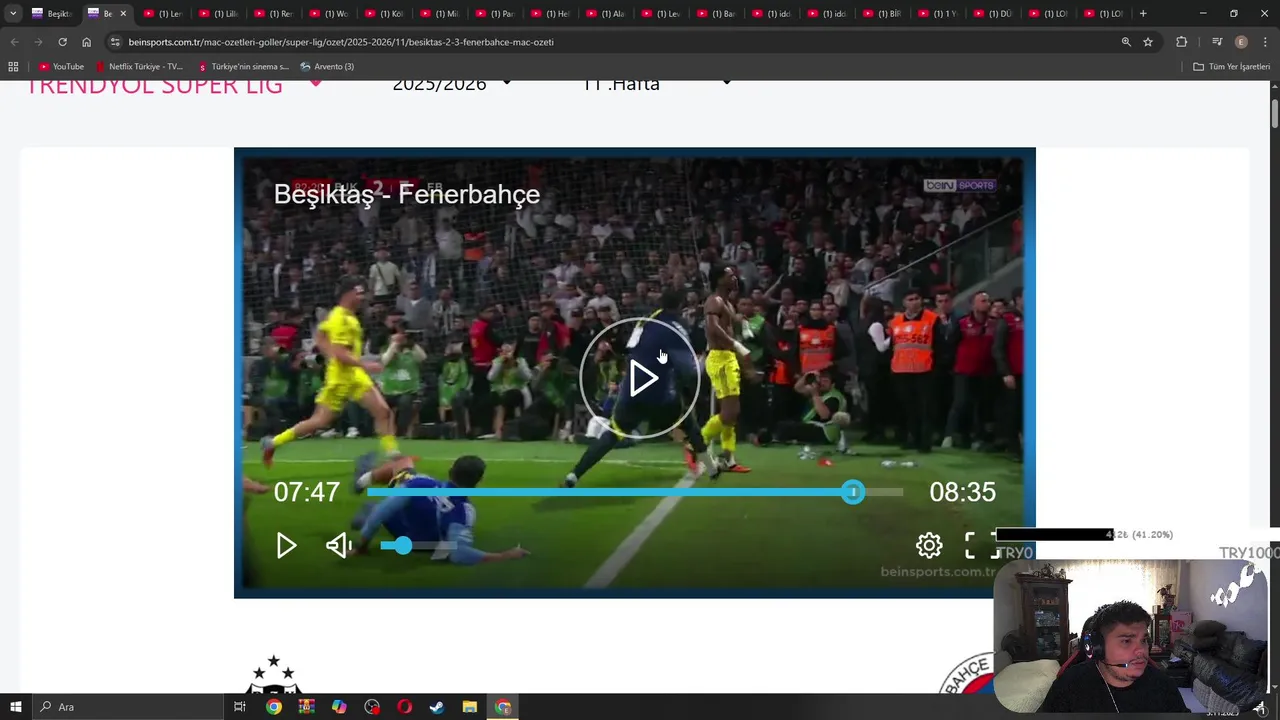Click the beinsports.com.tr address bar URL
The image size is (1280, 720).
point(341,42)
